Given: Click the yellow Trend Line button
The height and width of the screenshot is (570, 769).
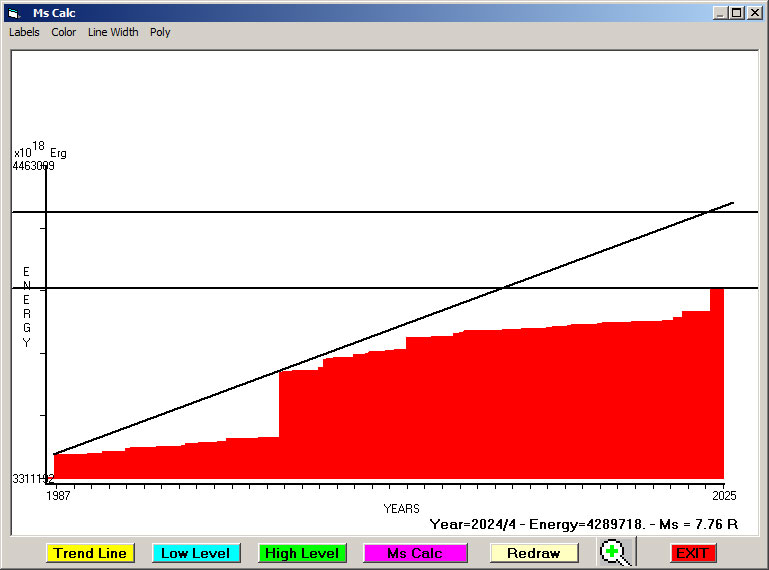Looking at the screenshot, I should click(x=90, y=553).
